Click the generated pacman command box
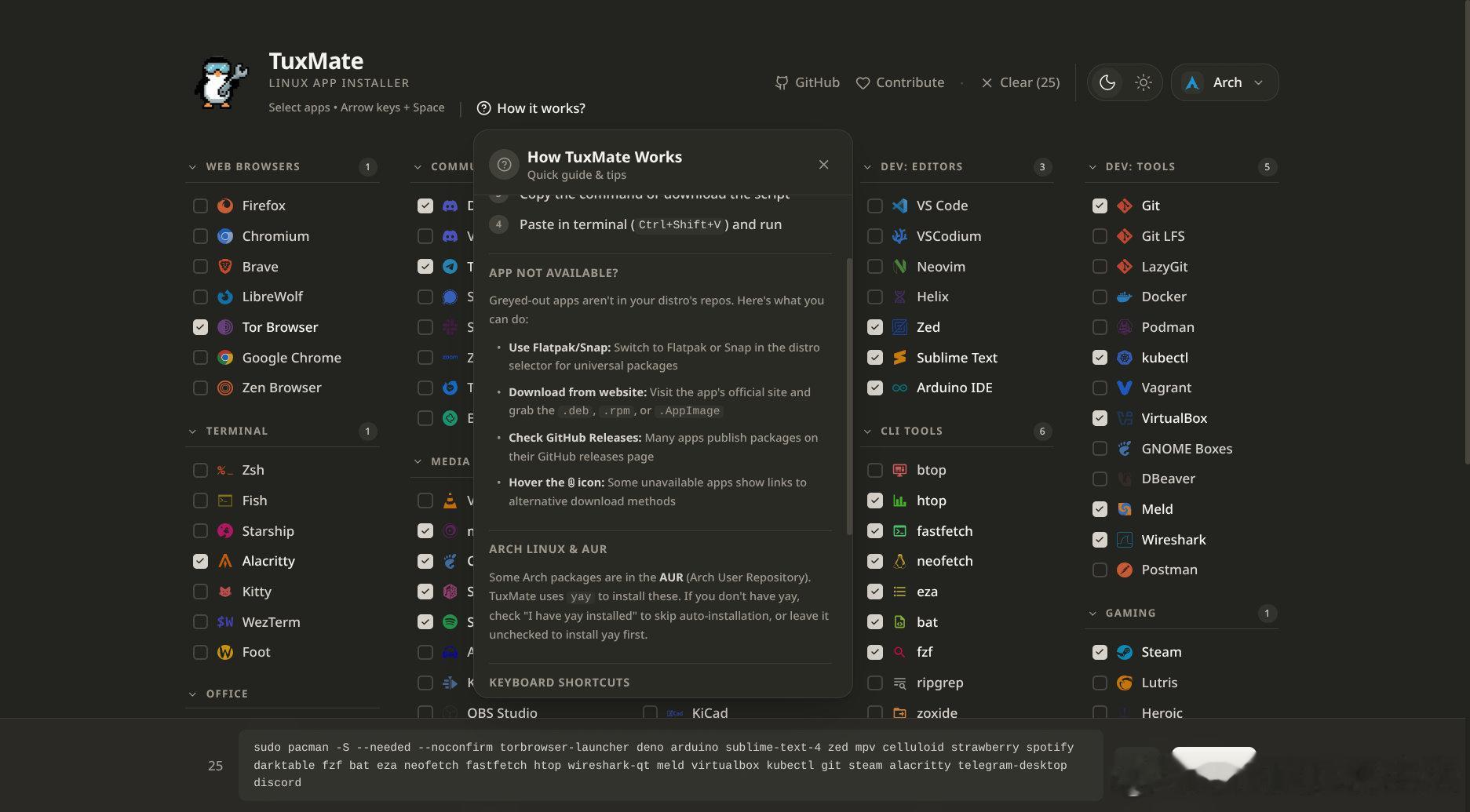Screen dimensions: 1470x812 click(x=670, y=765)
